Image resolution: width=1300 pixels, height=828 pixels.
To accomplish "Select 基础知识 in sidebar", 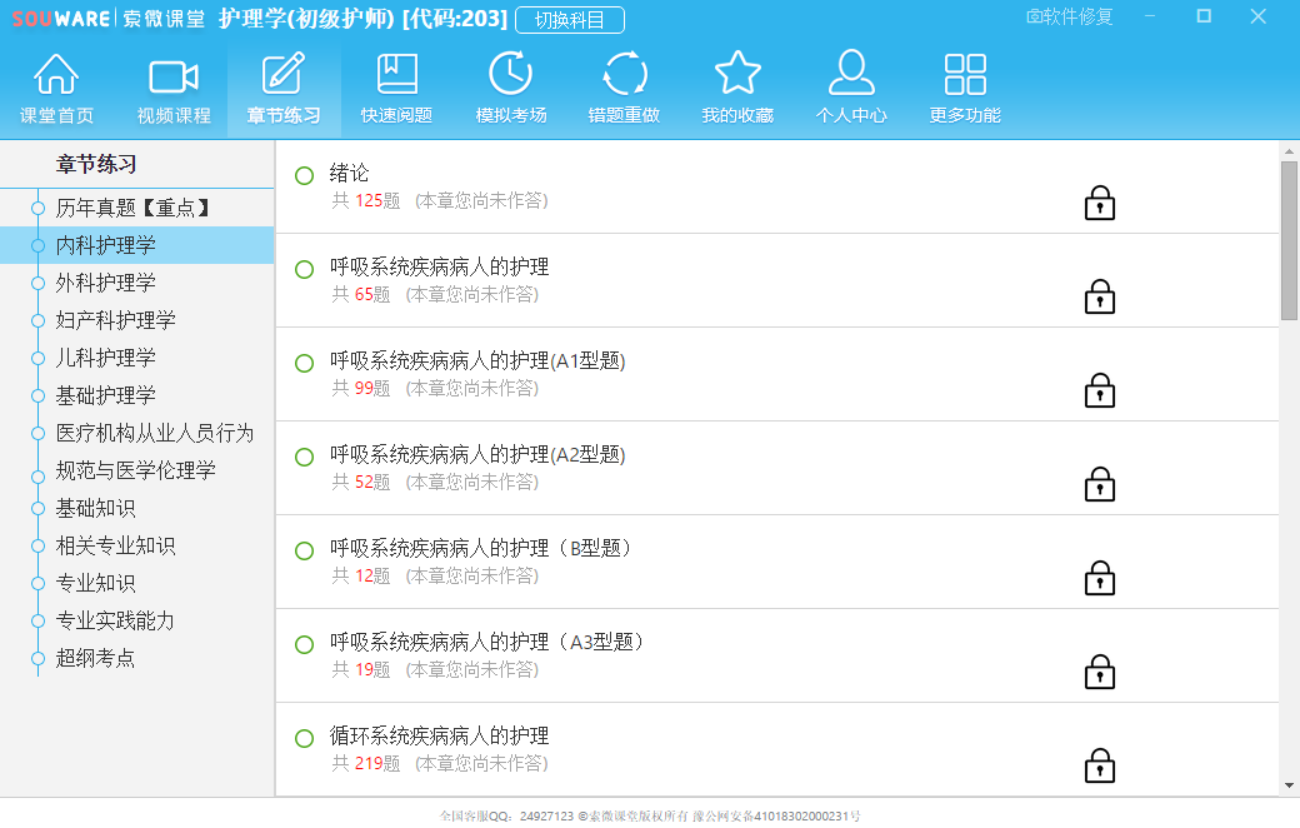I will [x=137, y=508].
